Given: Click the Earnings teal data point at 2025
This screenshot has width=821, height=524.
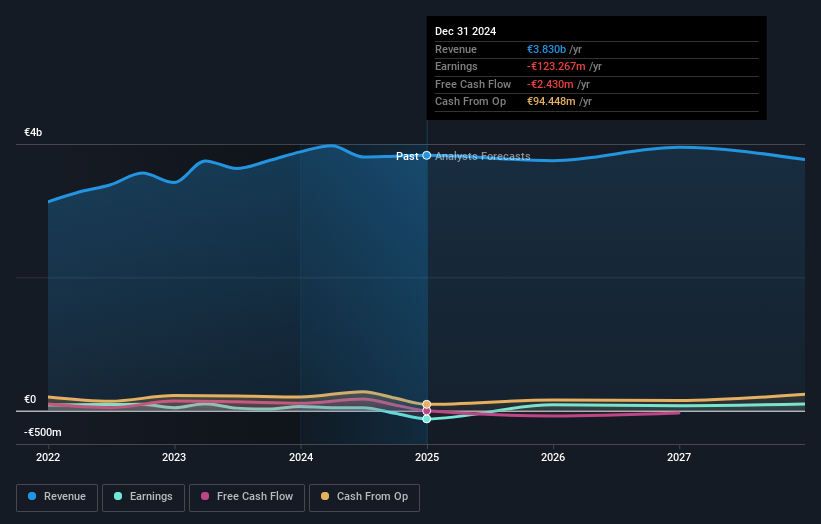Looking at the screenshot, I should tap(427, 419).
